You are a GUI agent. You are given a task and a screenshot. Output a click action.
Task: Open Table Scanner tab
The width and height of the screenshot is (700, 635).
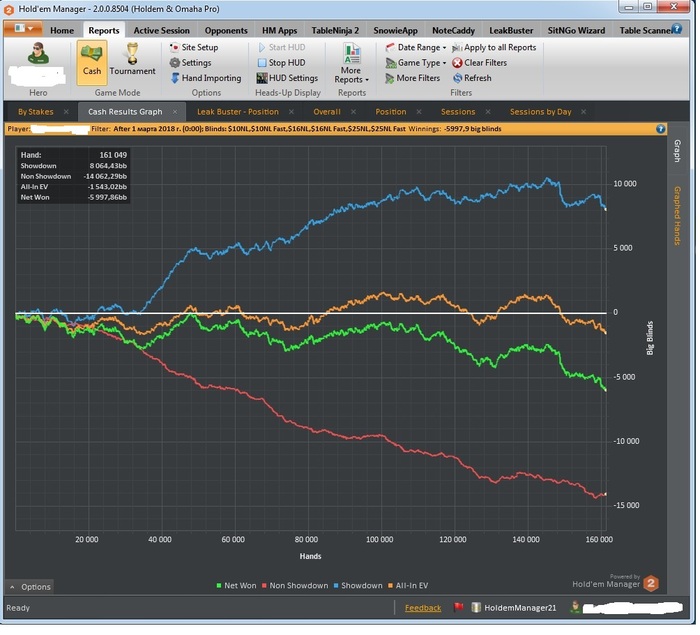click(645, 30)
